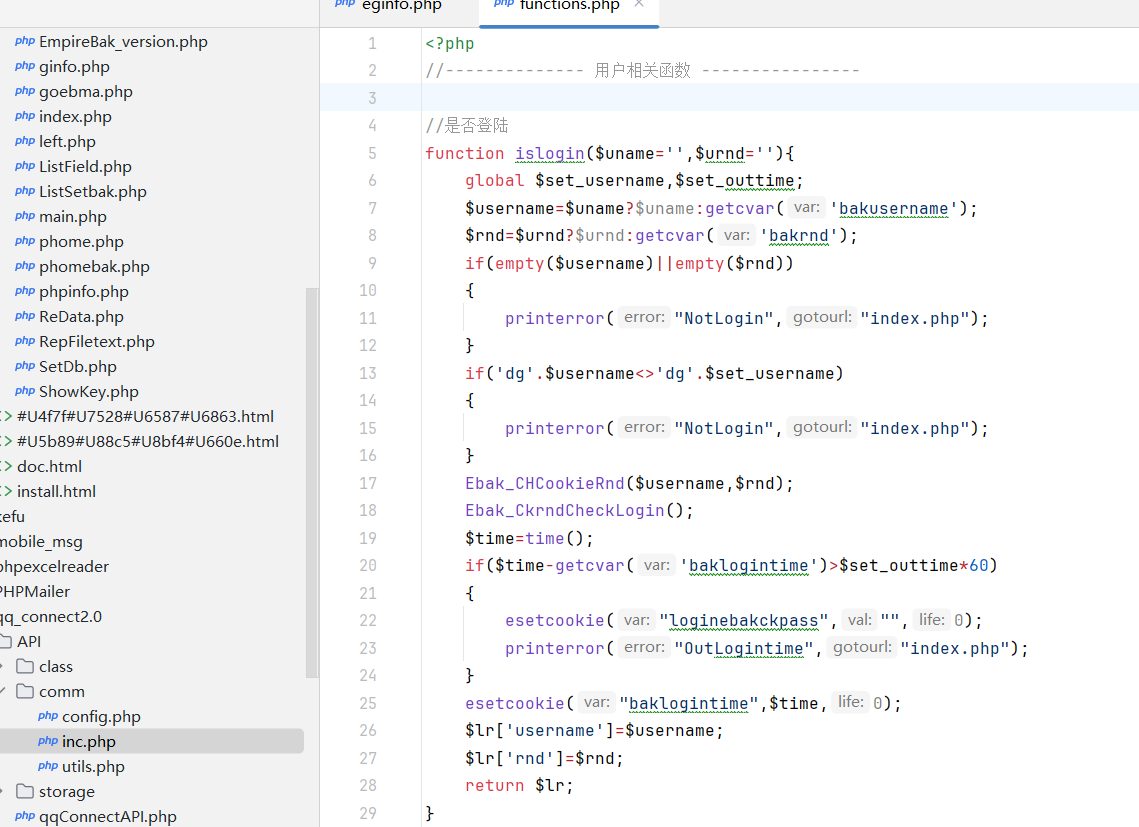This screenshot has height=827, width=1139.
Task: Open SetDb.php in the file tree
Action: [x=77, y=367]
